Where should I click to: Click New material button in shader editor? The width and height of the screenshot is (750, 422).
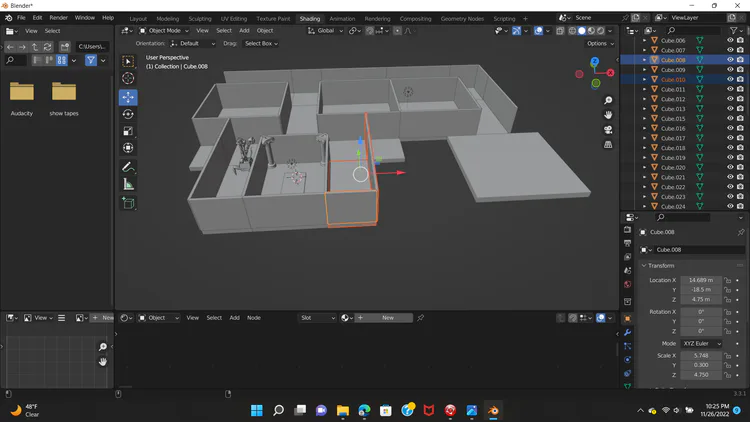(384, 318)
